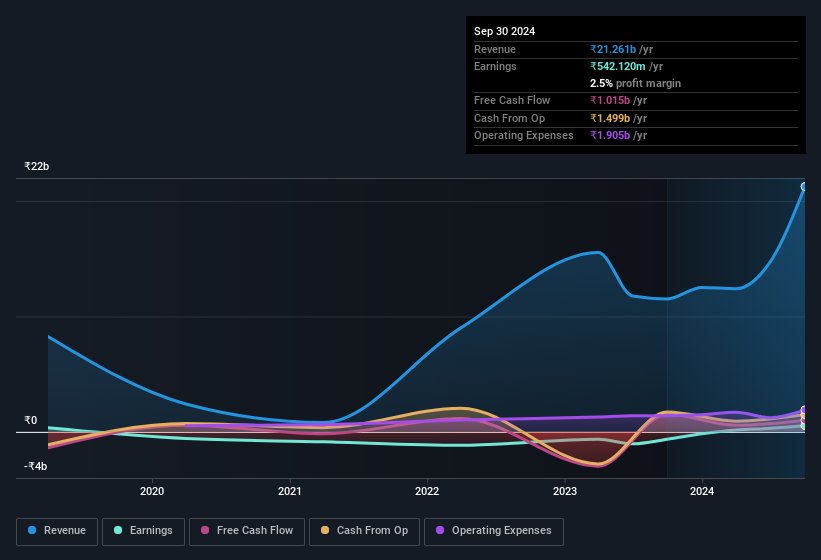Viewport: 821px width, 560px height.
Task: Click the Revenue endpoint marker on chart
Action: 804,187
